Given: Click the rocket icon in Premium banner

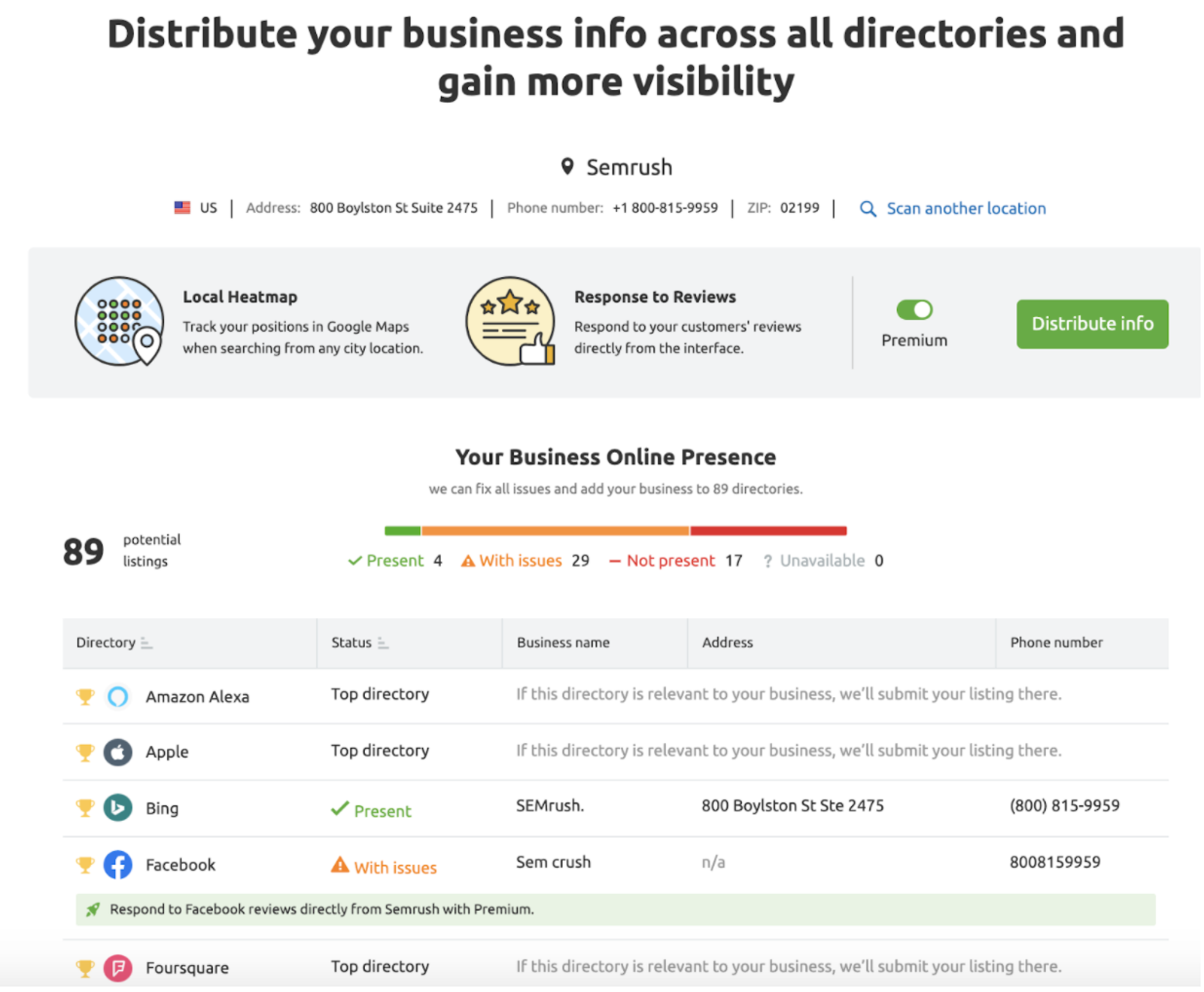Looking at the screenshot, I should coord(93,909).
